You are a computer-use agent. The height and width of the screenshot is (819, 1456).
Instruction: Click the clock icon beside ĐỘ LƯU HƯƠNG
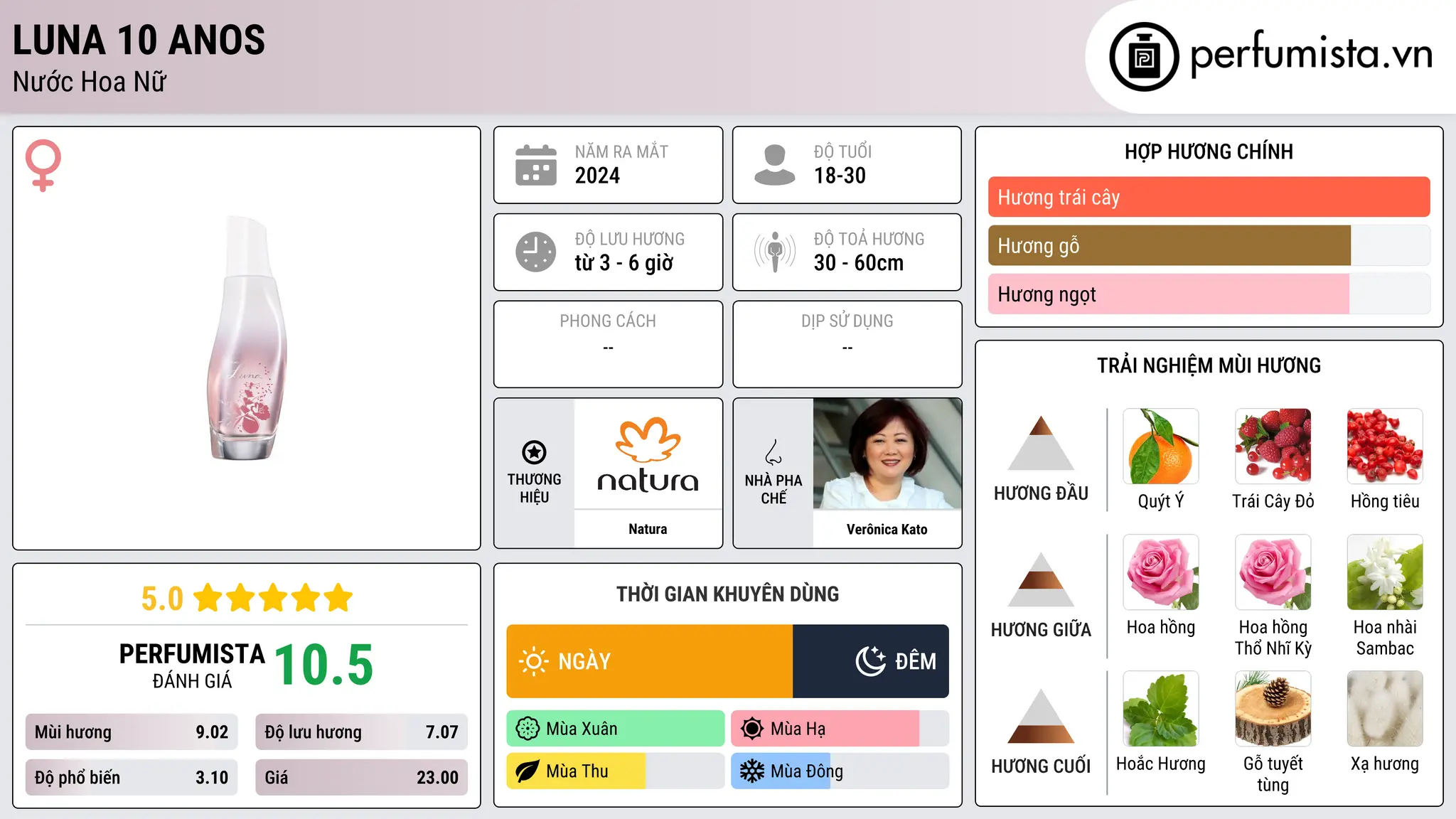(535, 252)
